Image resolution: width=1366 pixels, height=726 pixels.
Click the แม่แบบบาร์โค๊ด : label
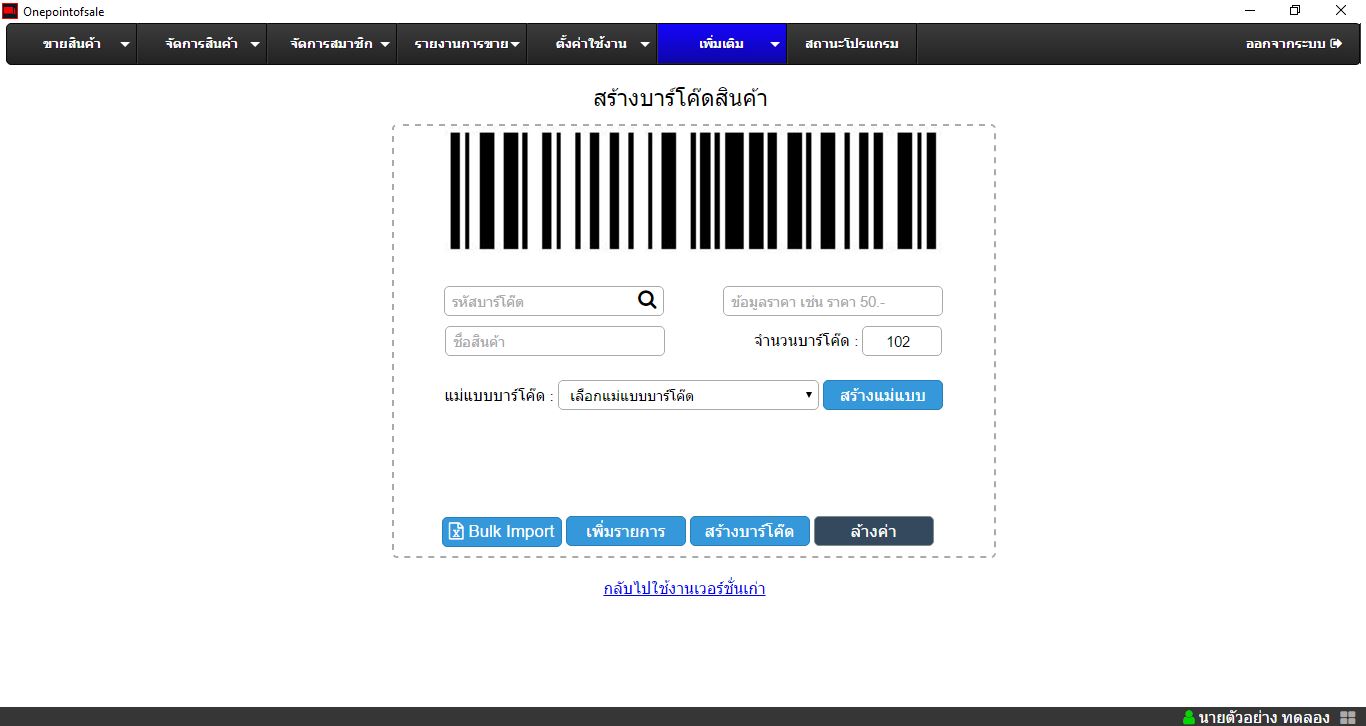click(498, 396)
